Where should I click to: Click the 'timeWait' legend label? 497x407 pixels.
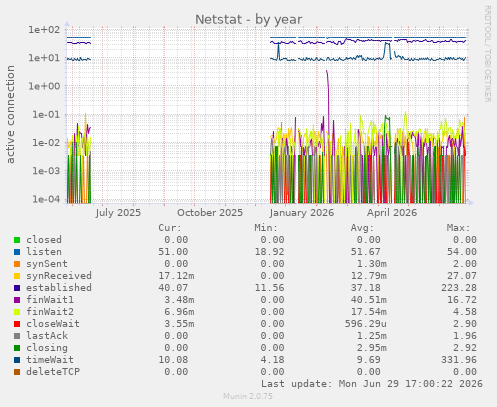tap(50, 360)
